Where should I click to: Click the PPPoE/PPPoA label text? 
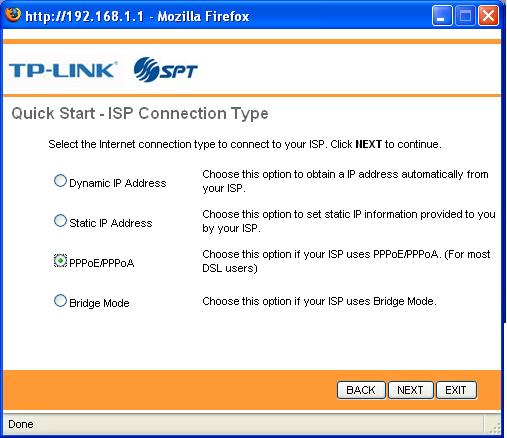tap(102, 263)
